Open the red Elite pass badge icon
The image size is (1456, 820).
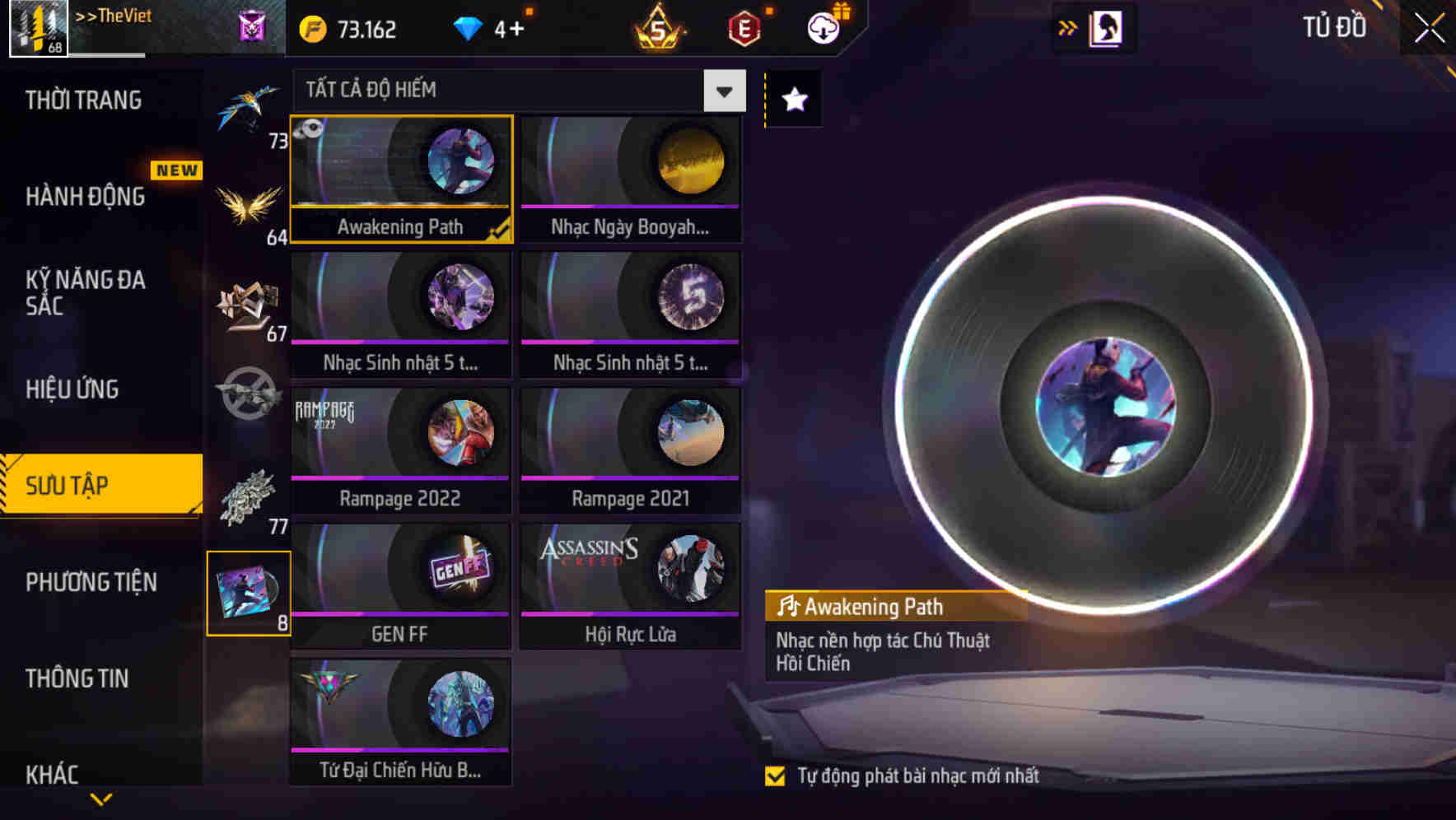744,30
